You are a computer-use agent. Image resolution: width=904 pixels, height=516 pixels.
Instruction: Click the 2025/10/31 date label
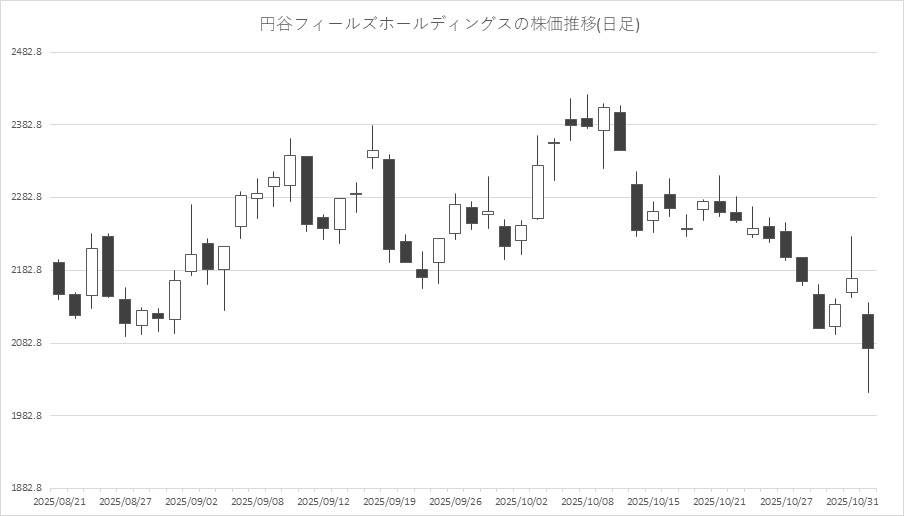[x=850, y=501]
